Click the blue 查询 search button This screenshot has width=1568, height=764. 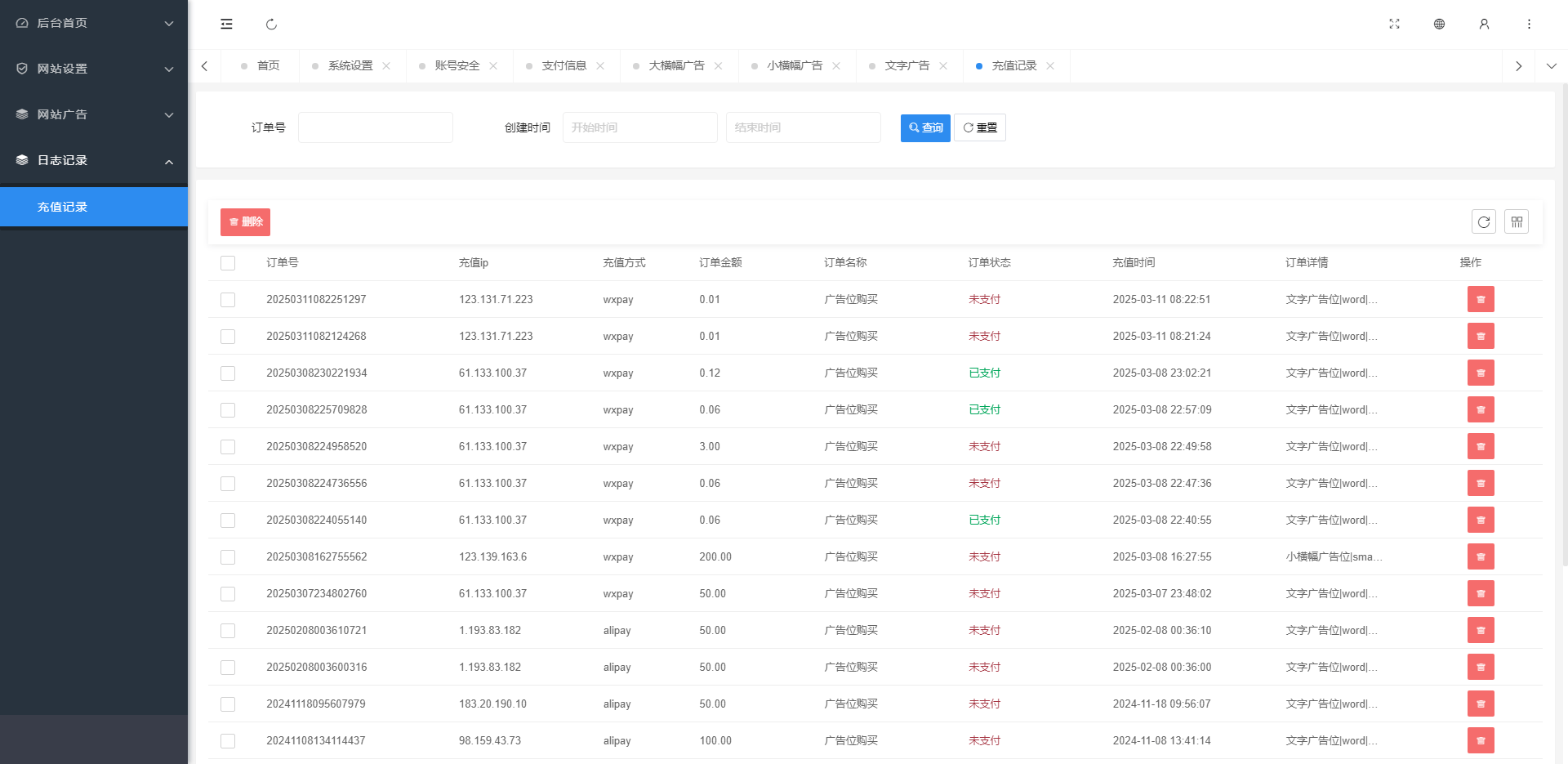[x=925, y=127]
